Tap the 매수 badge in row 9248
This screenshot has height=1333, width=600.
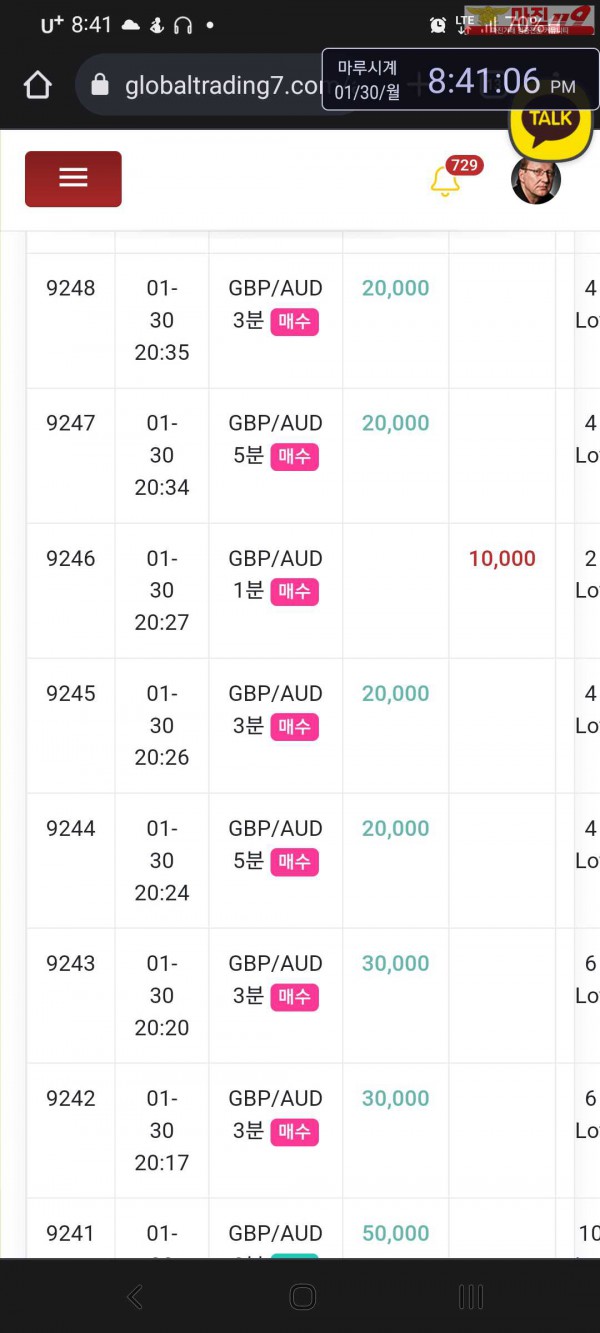[x=294, y=321]
